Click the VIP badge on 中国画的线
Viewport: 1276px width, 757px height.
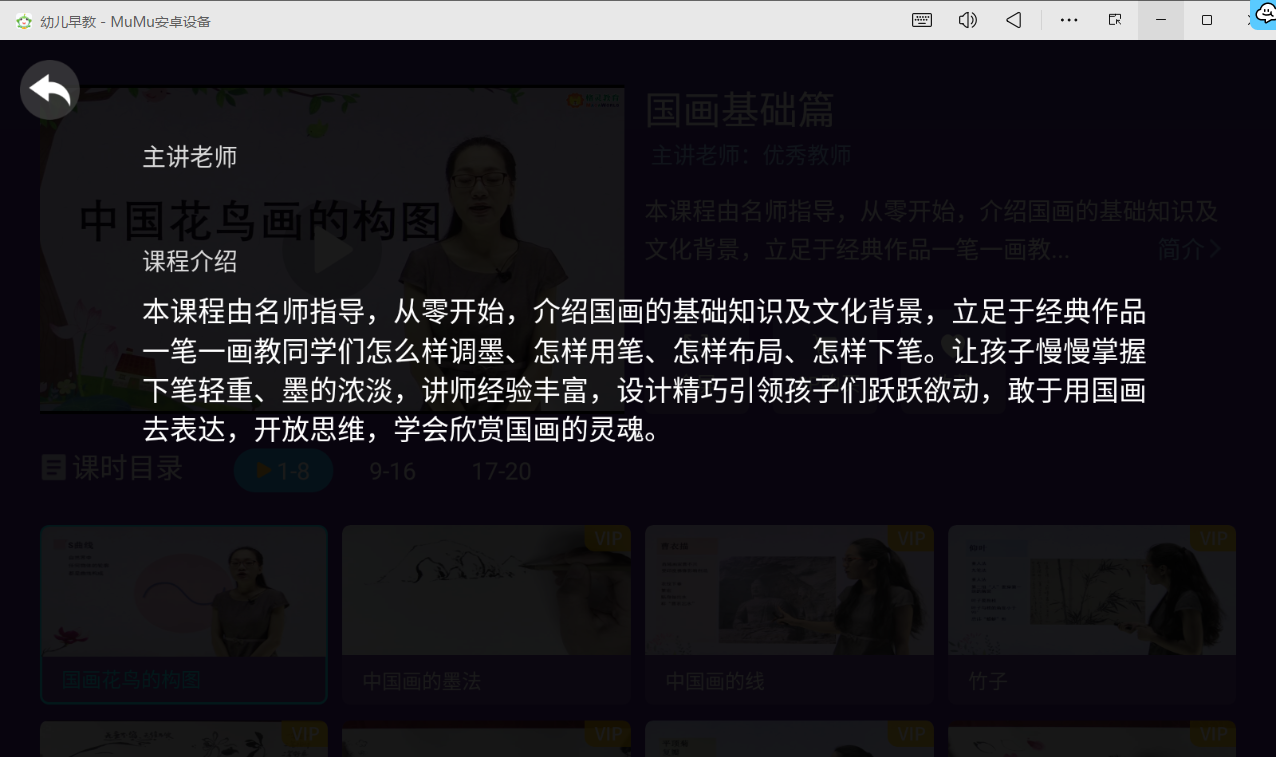point(911,539)
